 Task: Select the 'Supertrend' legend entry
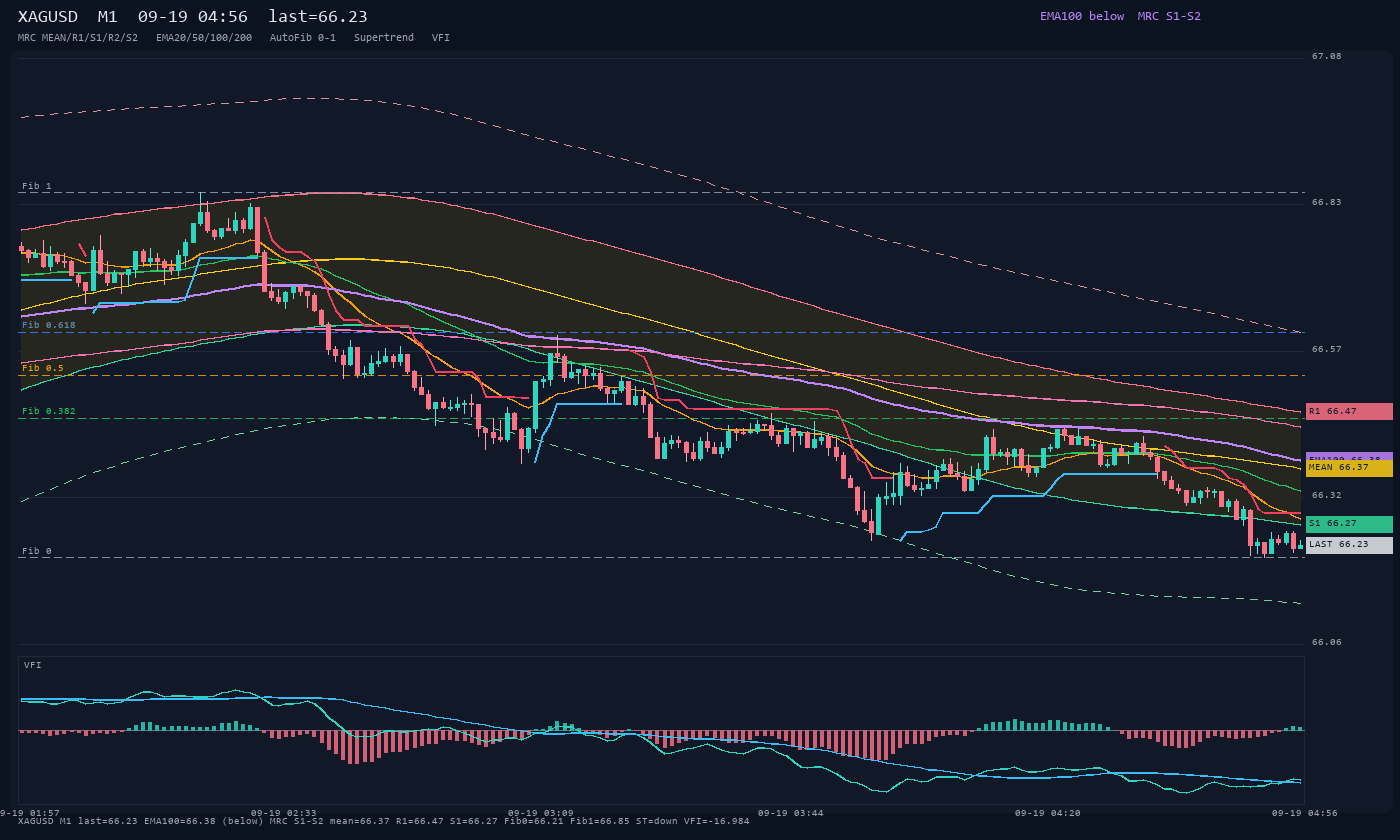pyautogui.click(x=384, y=37)
